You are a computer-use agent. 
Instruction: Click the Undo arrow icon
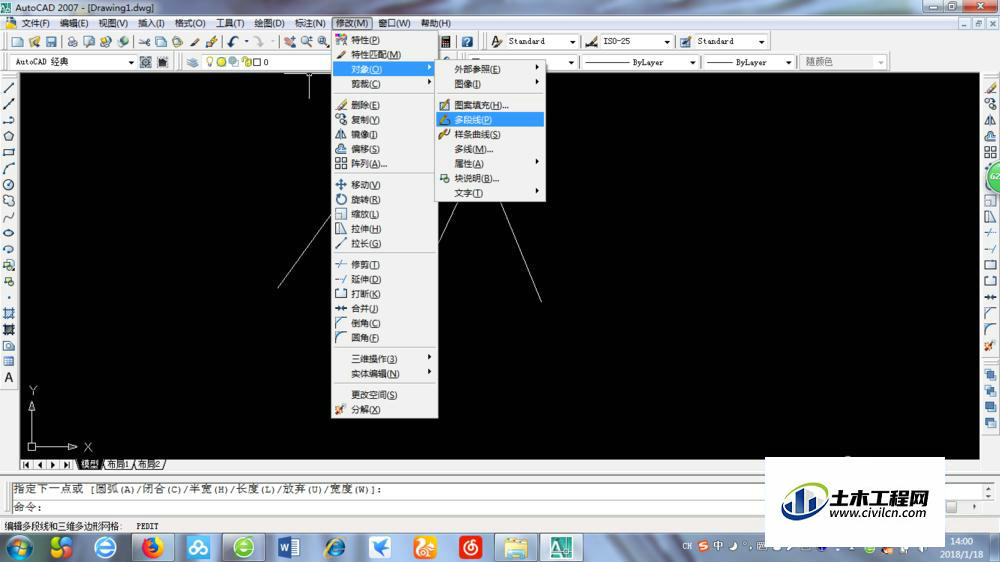tap(233, 41)
